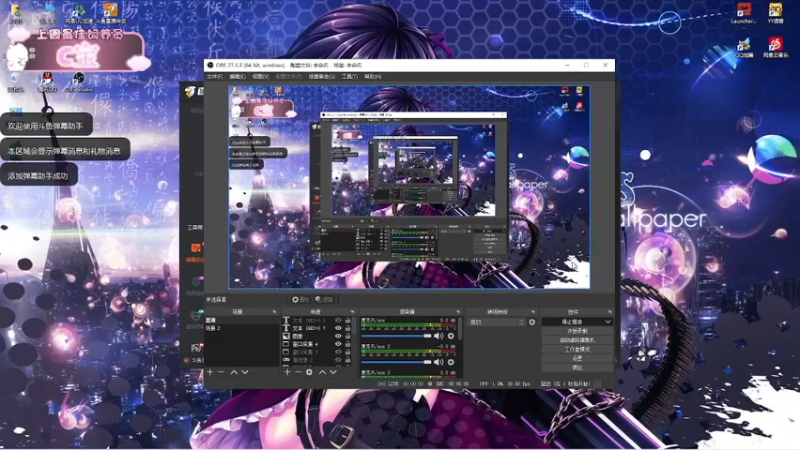This screenshot has width=800, height=450.
Task: Expand the arrow beside 停止推流 button
Action: click(608, 322)
